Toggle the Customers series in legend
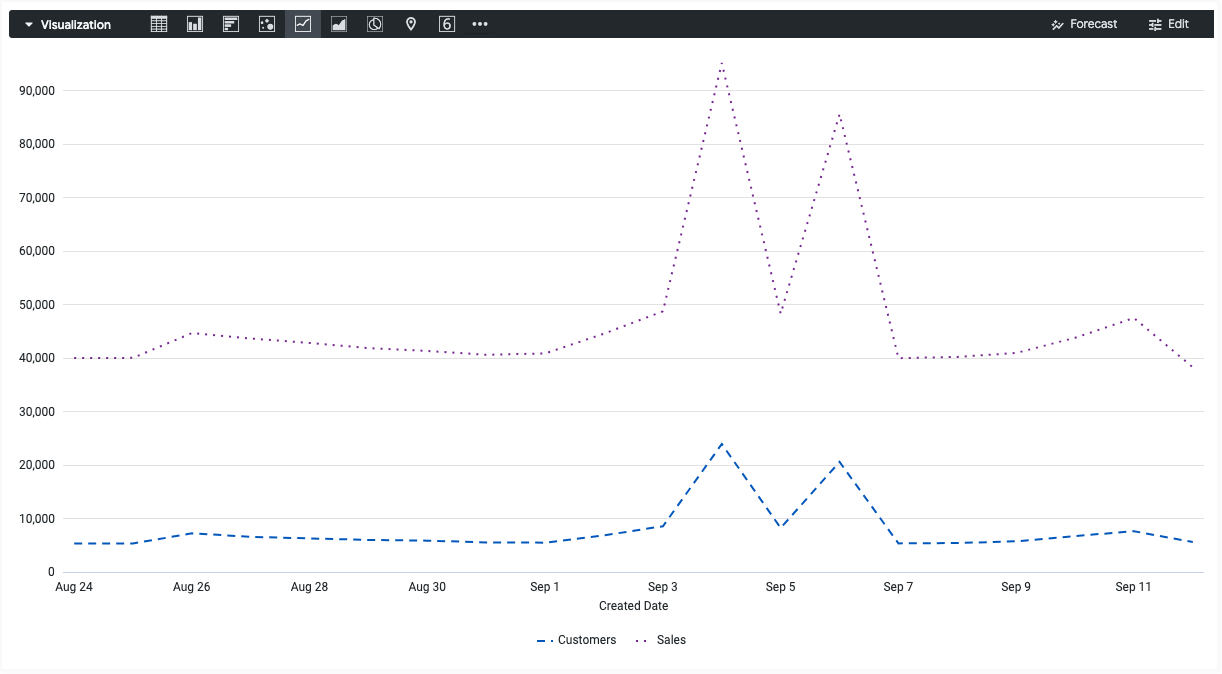The width and height of the screenshot is (1222, 674). (x=587, y=640)
